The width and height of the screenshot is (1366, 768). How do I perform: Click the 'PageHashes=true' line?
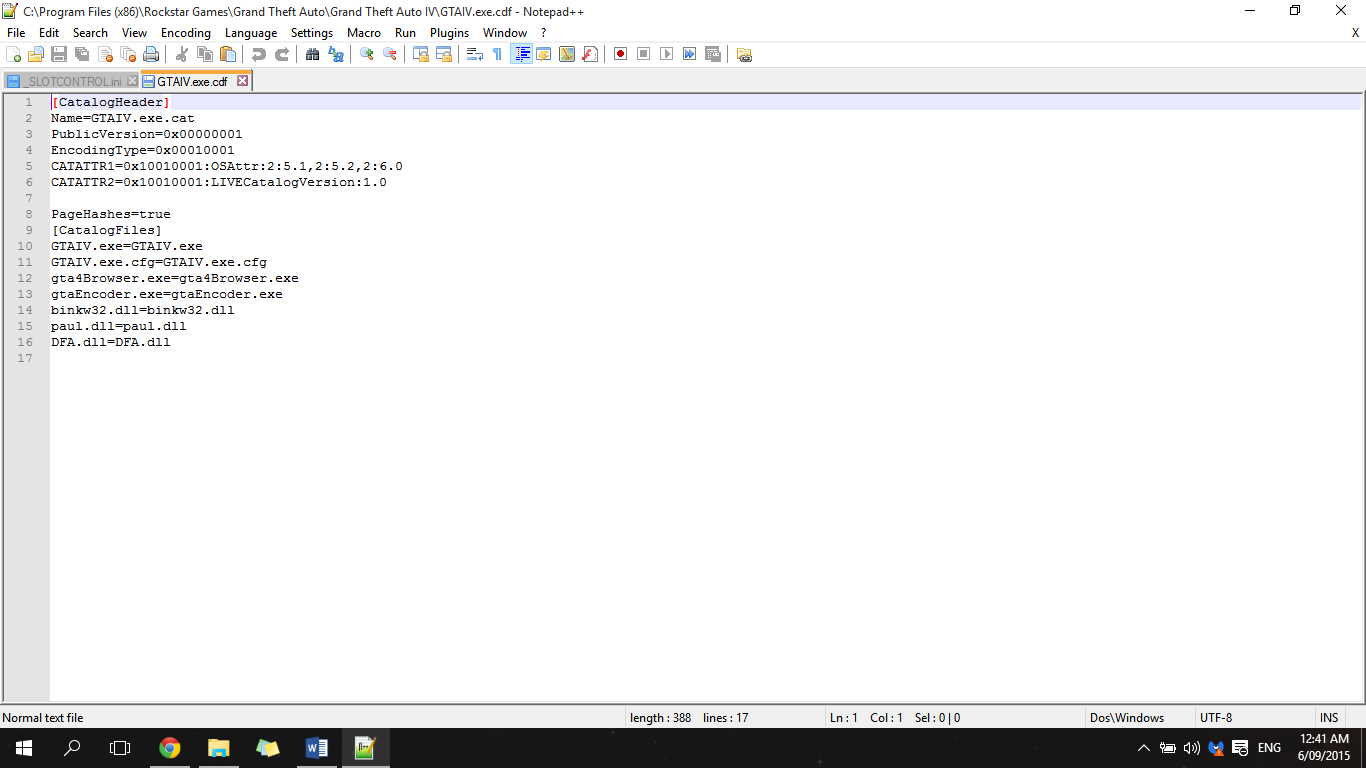click(111, 214)
